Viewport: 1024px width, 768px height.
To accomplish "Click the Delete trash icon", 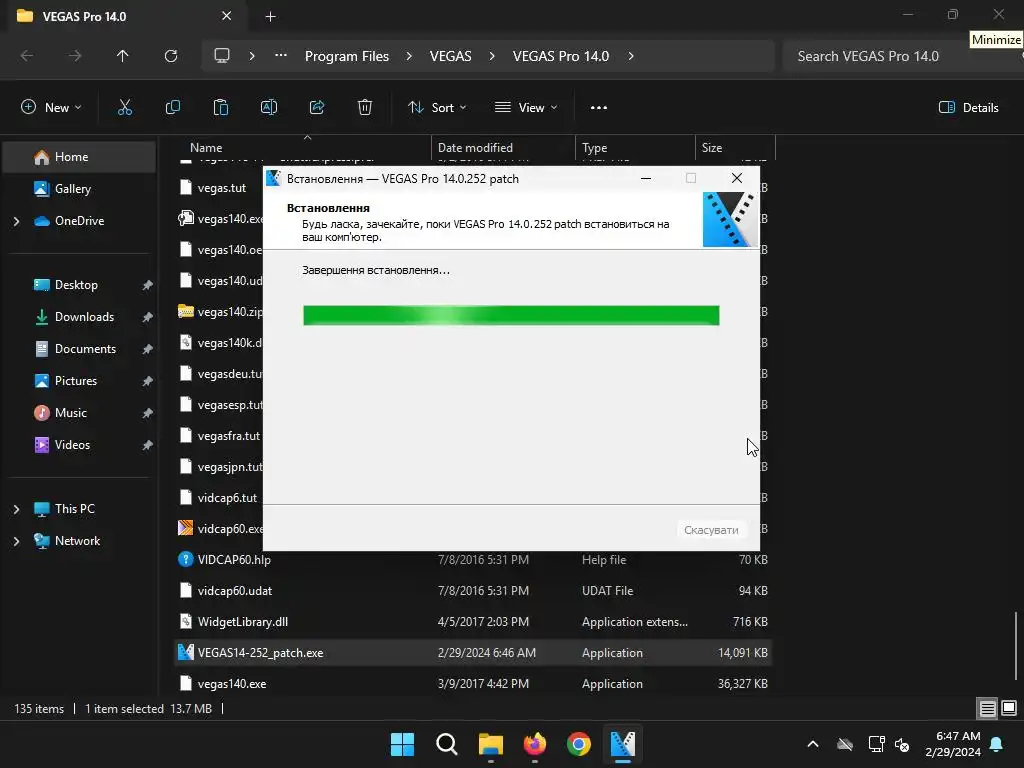I will click(365, 108).
